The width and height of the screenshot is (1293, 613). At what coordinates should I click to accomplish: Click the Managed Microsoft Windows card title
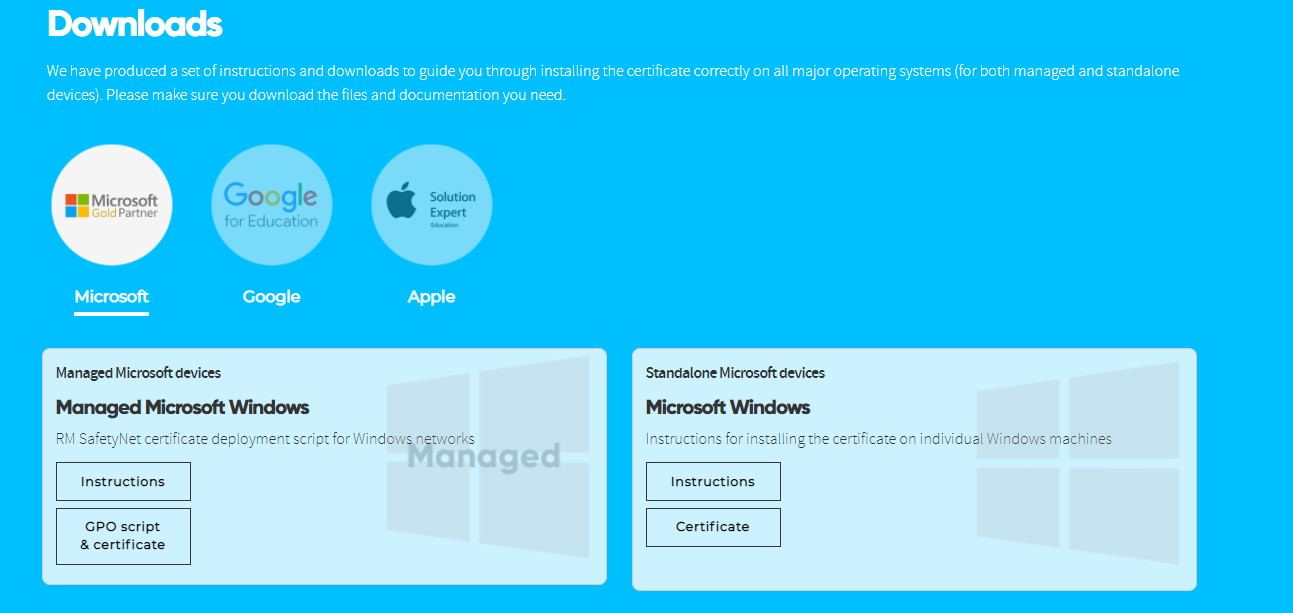182,407
